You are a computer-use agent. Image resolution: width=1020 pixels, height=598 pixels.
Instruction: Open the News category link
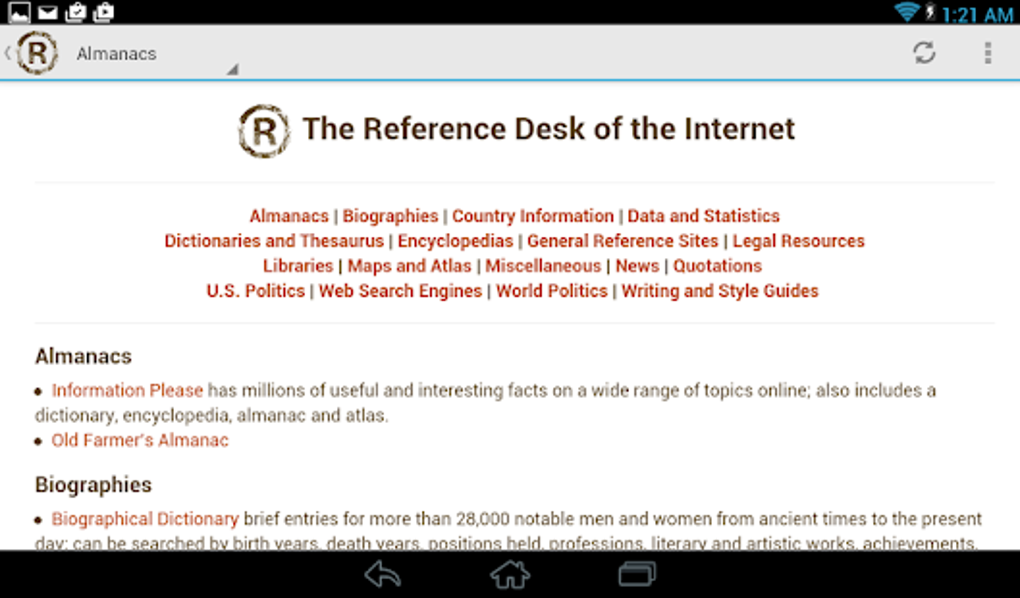pyautogui.click(x=637, y=265)
